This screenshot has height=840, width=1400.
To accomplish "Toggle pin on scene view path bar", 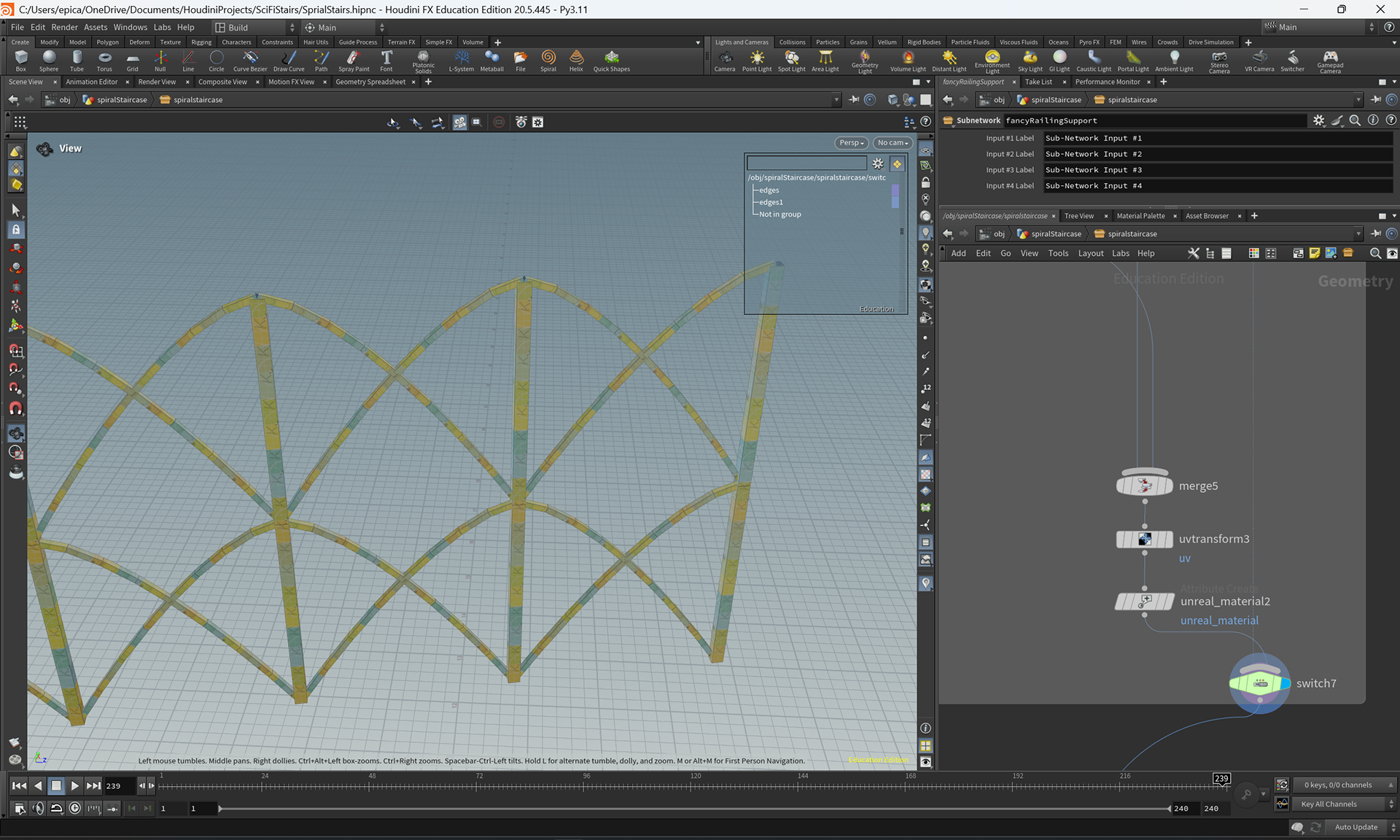I will coord(854,99).
